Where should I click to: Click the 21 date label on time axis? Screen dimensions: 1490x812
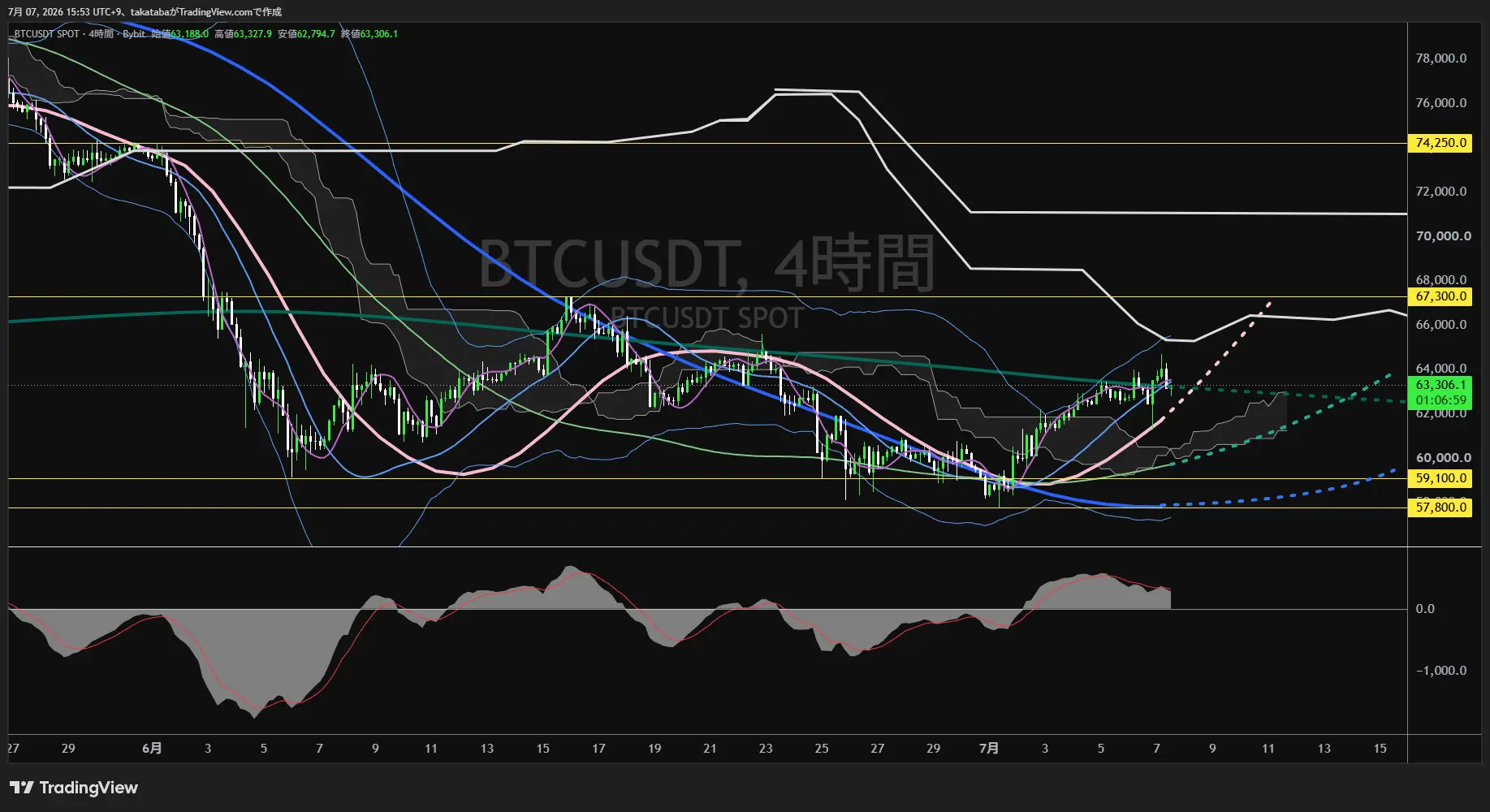pos(710,749)
